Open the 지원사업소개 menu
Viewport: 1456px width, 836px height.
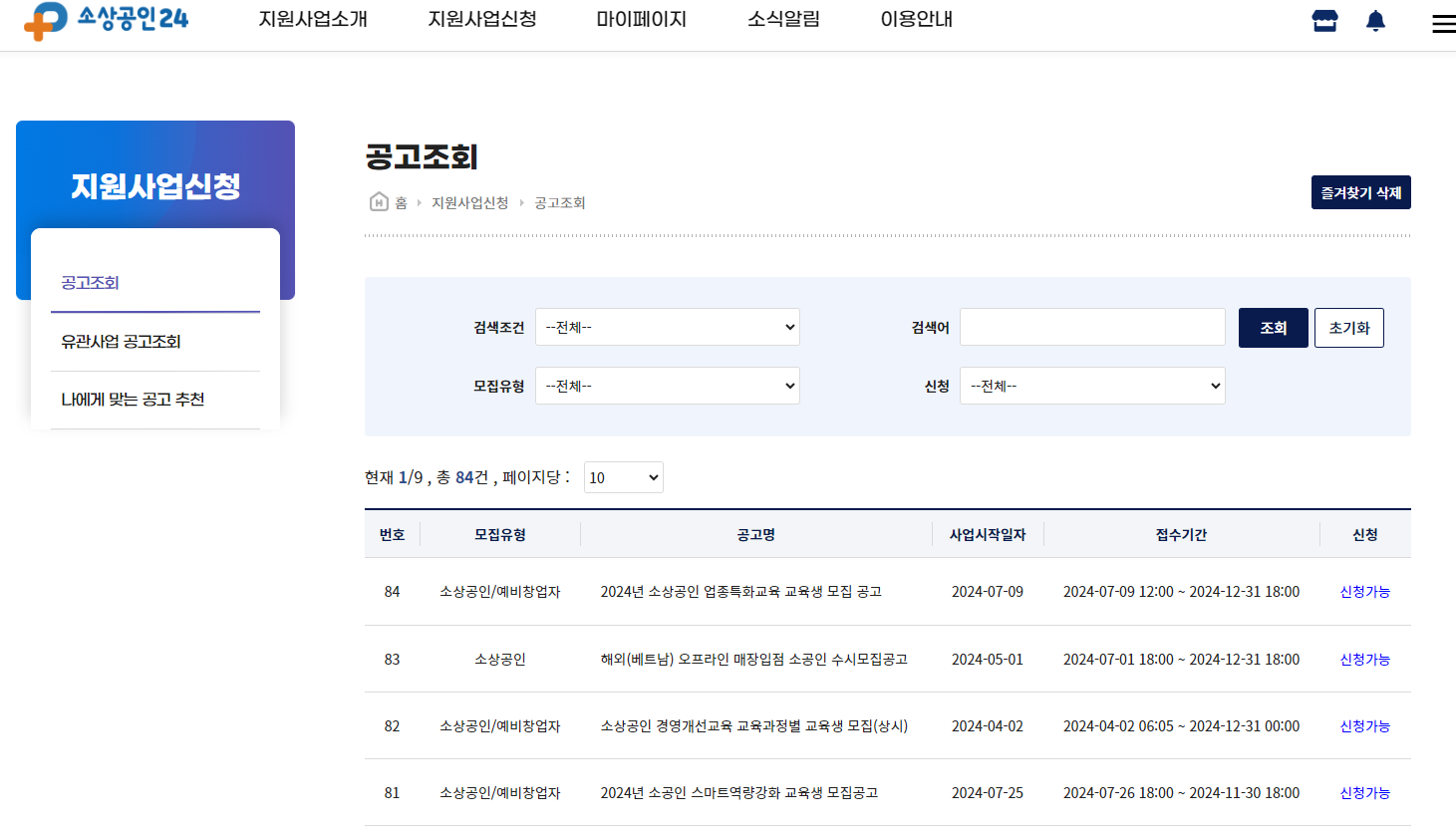(313, 18)
